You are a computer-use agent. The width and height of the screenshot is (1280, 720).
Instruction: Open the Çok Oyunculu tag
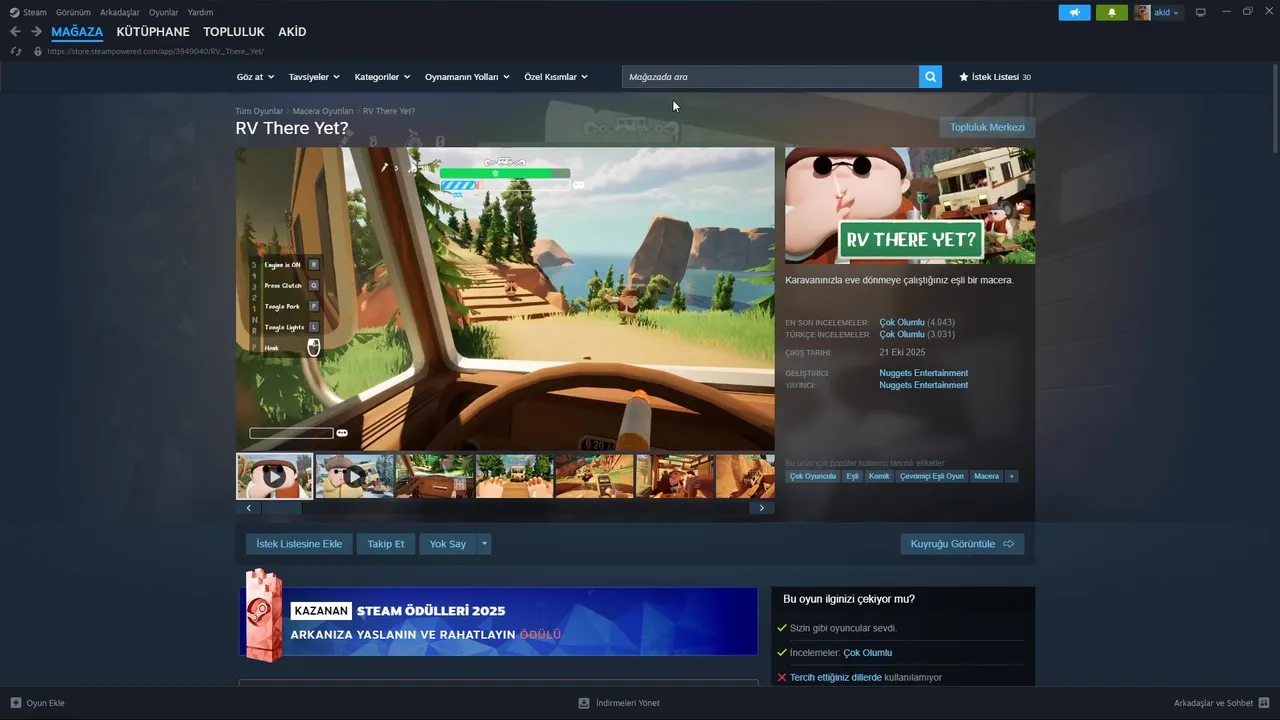coord(812,476)
